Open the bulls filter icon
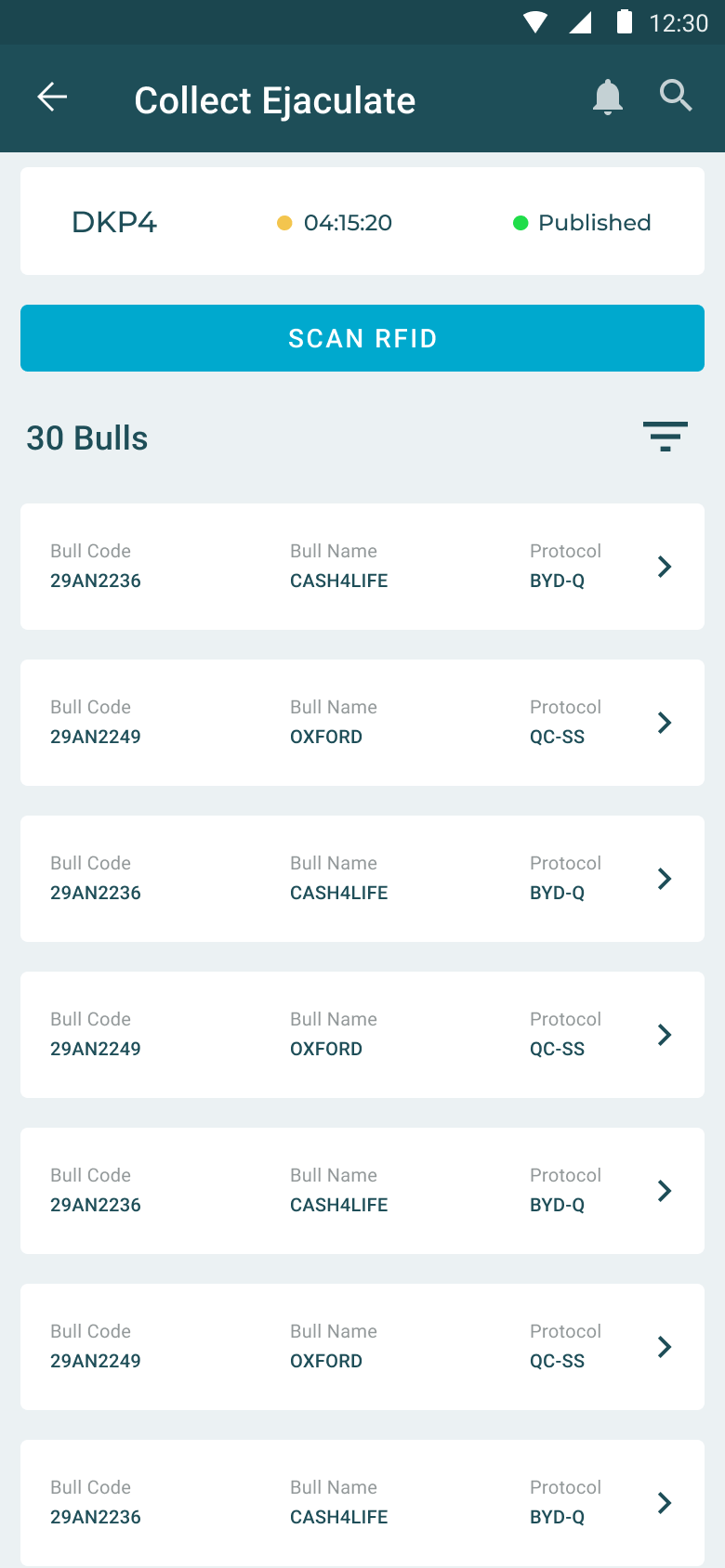 [666, 437]
